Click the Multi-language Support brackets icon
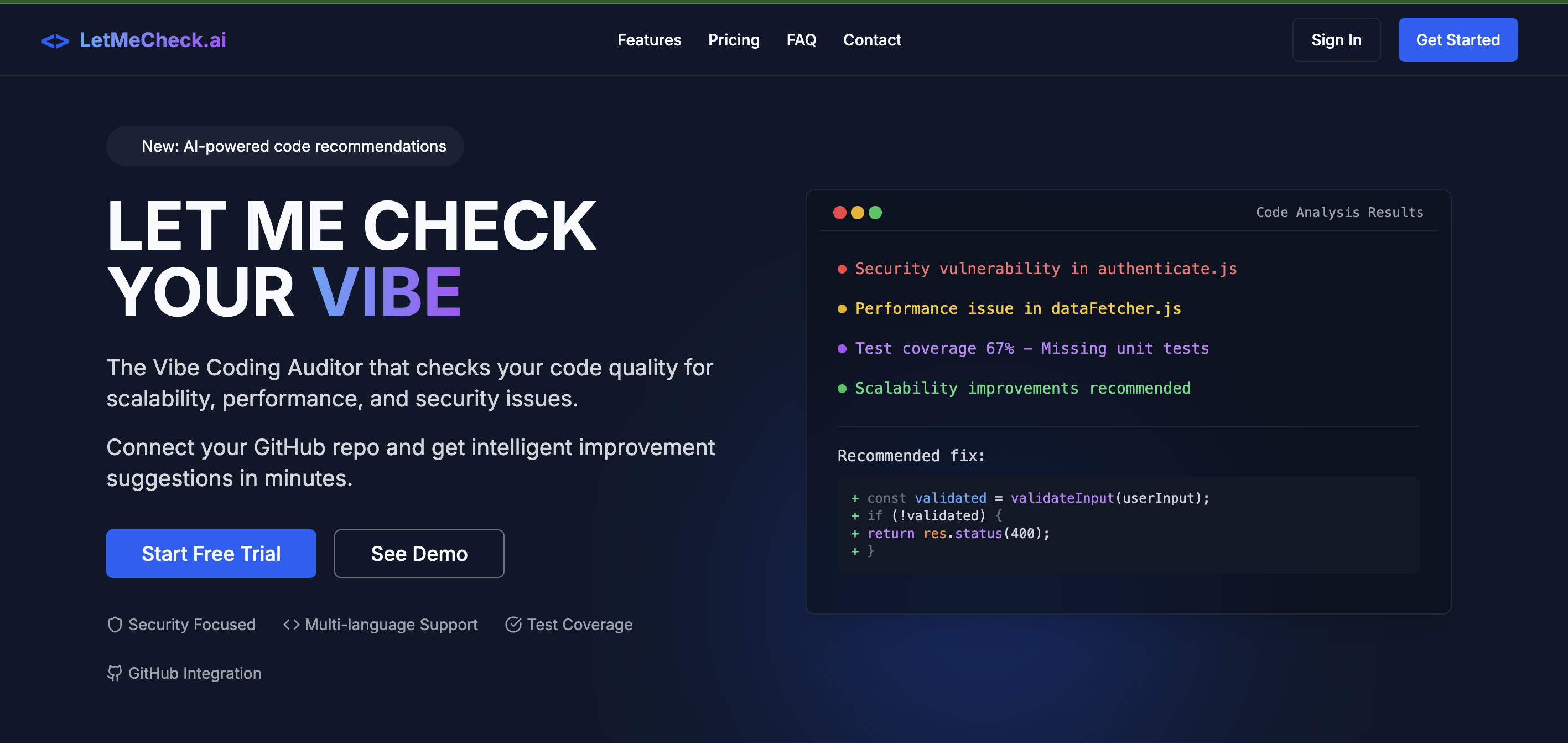Viewport: 1568px width, 743px height. (291, 625)
